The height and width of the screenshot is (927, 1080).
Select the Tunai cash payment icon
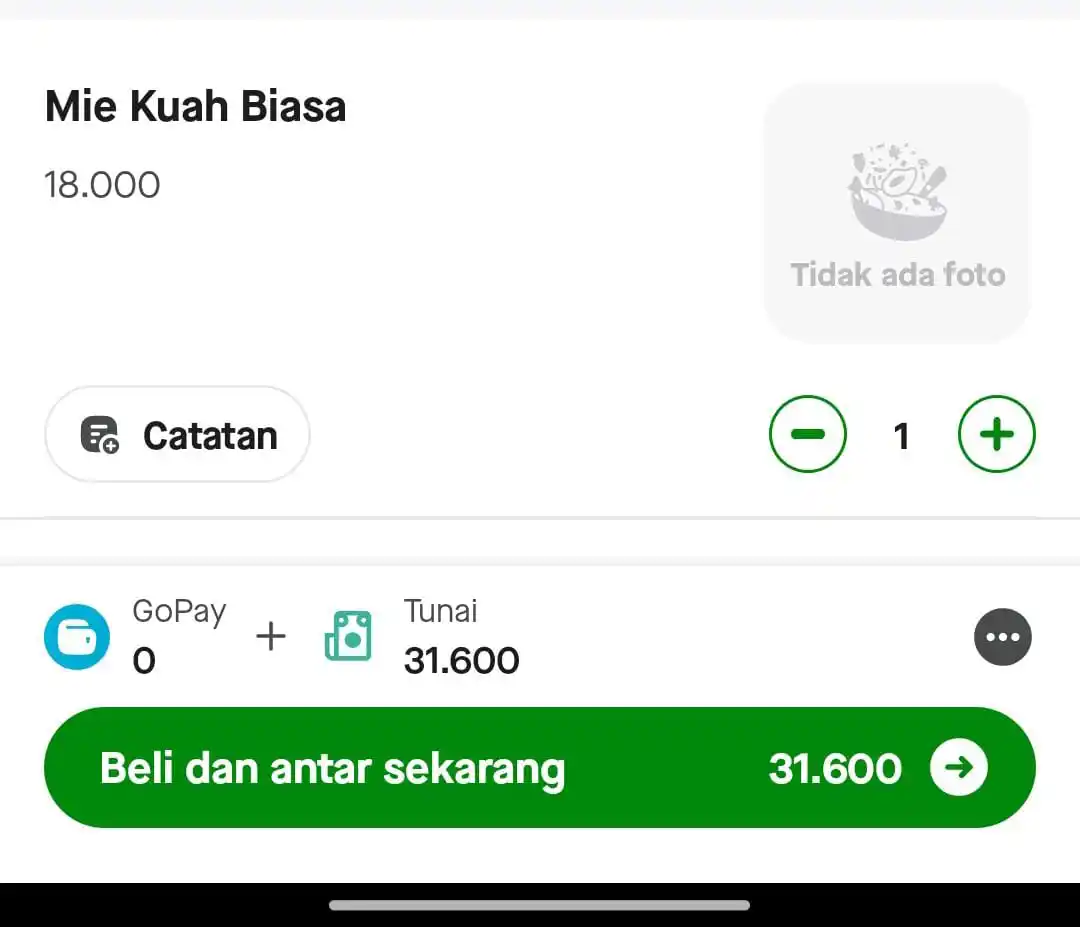pyautogui.click(x=347, y=637)
